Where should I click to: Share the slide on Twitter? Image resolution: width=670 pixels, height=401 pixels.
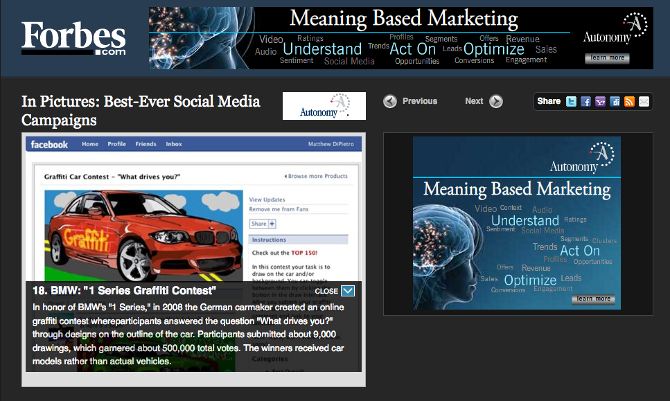point(571,101)
